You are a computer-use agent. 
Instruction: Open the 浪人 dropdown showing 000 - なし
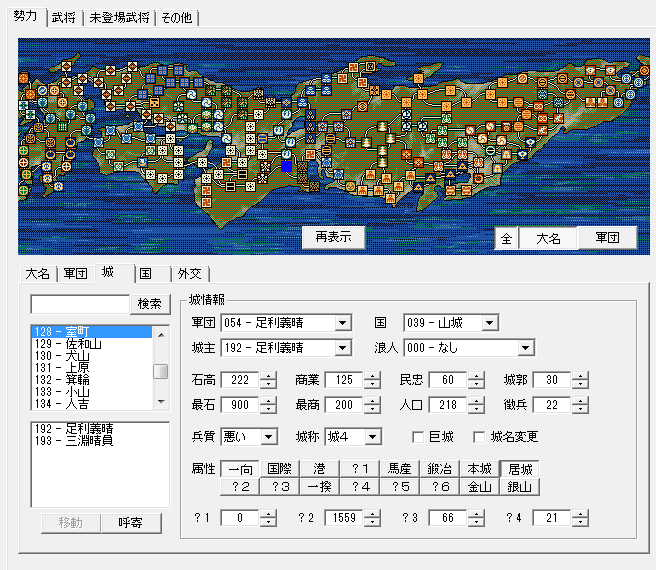pyautogui.click(x=526, y=348)
